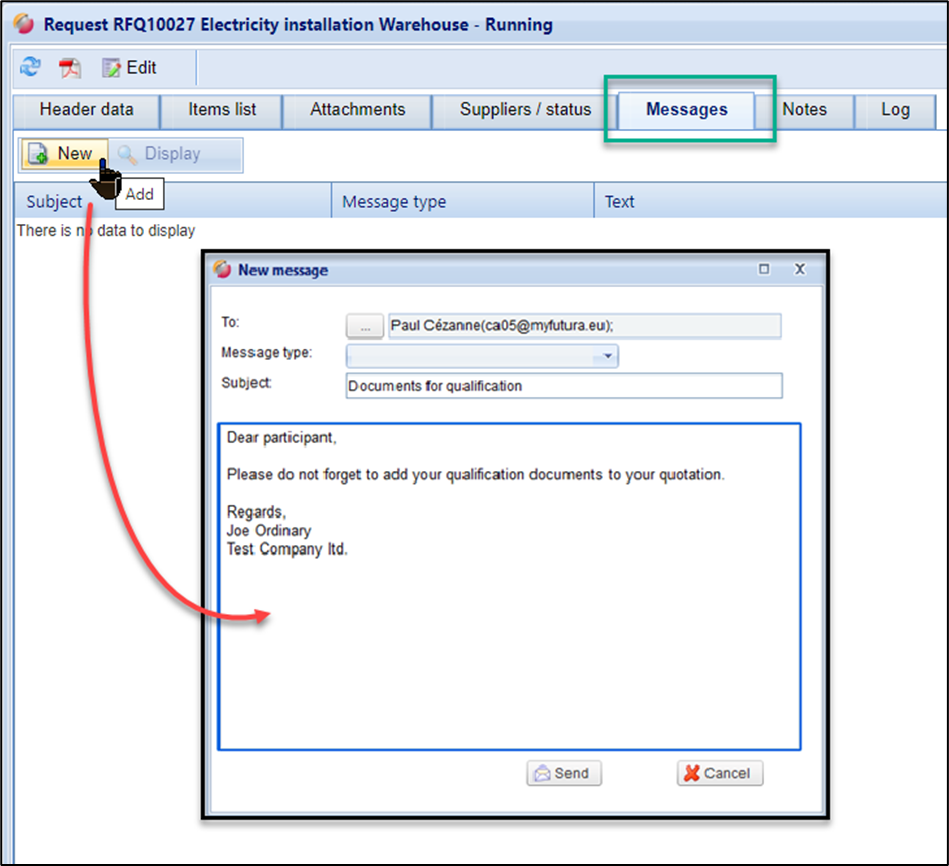This screenshot has height=866, width=949.
Task: Open the Attachments tab
Action: tap(357, 110)
